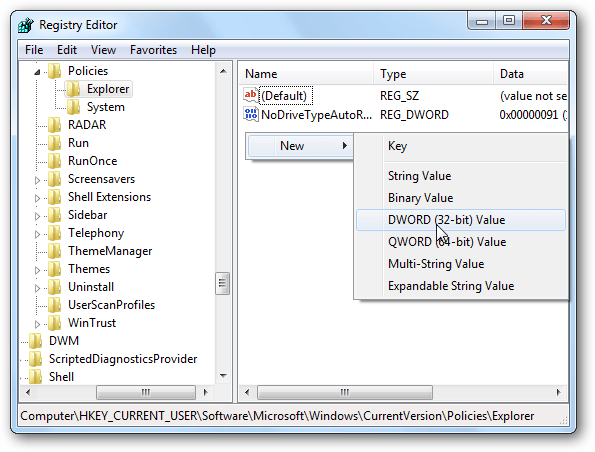Select the UserScanProfiles tree label
595x452 pixels.
click(x=112, y=305)
